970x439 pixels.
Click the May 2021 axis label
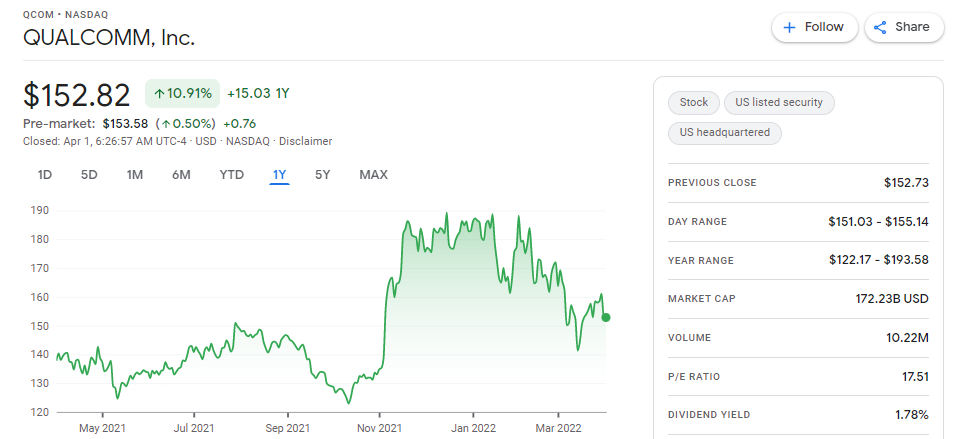click(102, 428)
